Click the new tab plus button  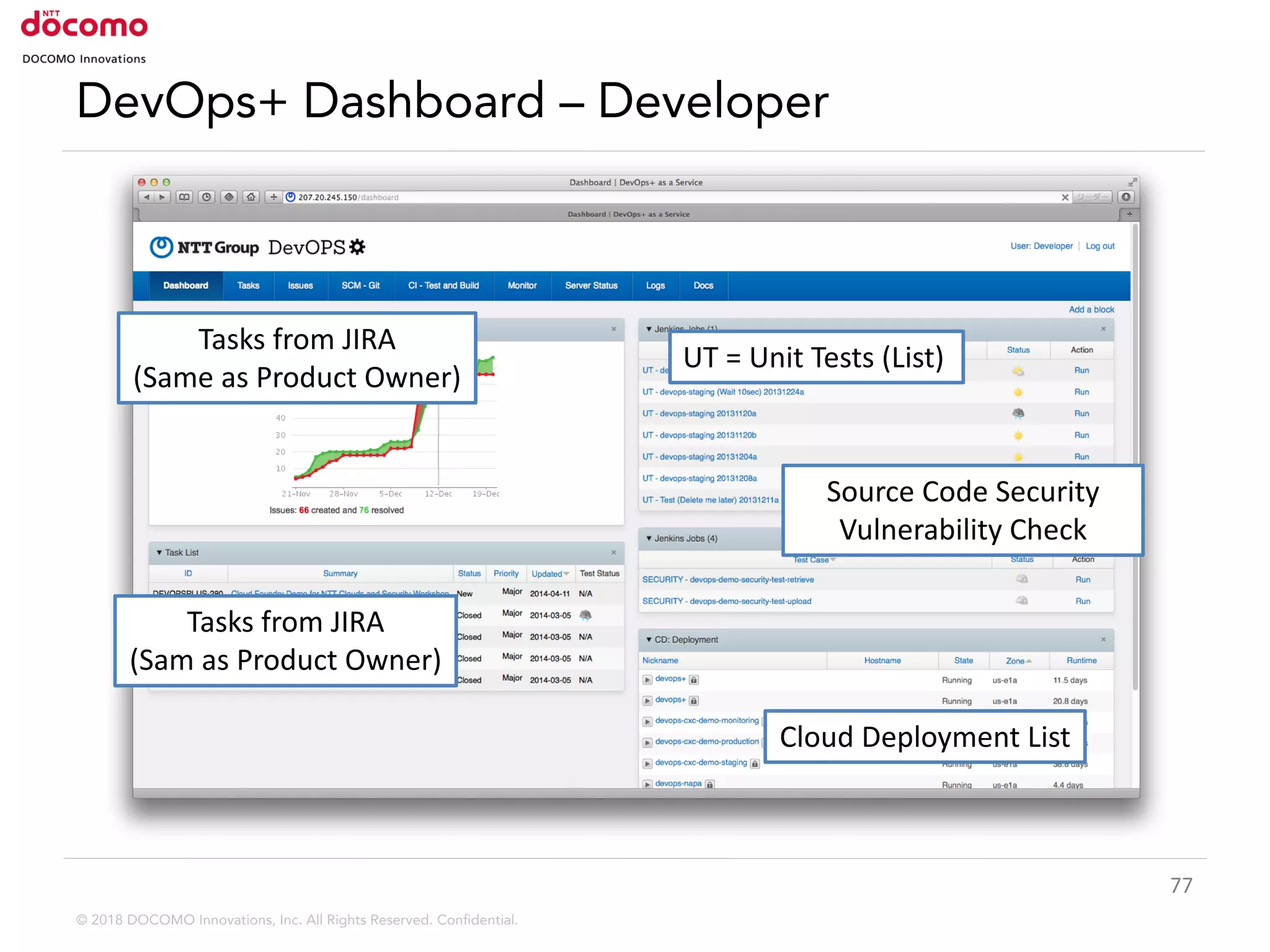tap(1129, 214)
